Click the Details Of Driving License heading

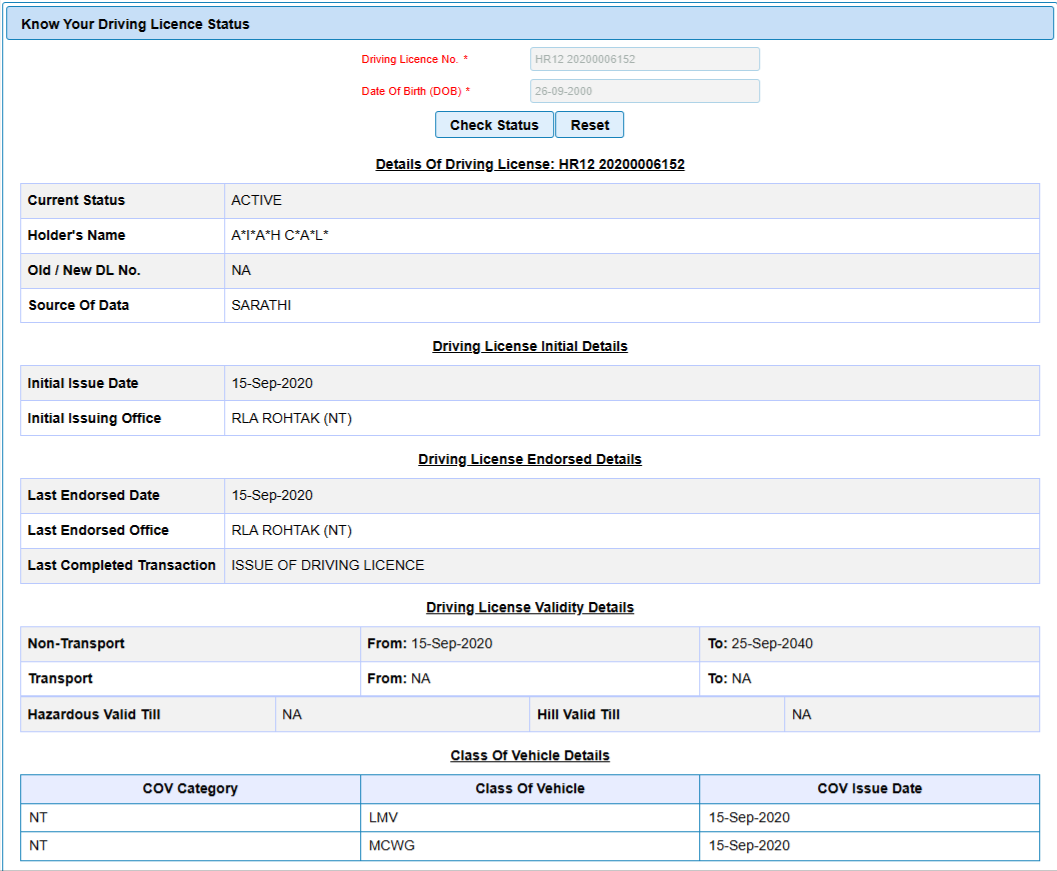530,164
